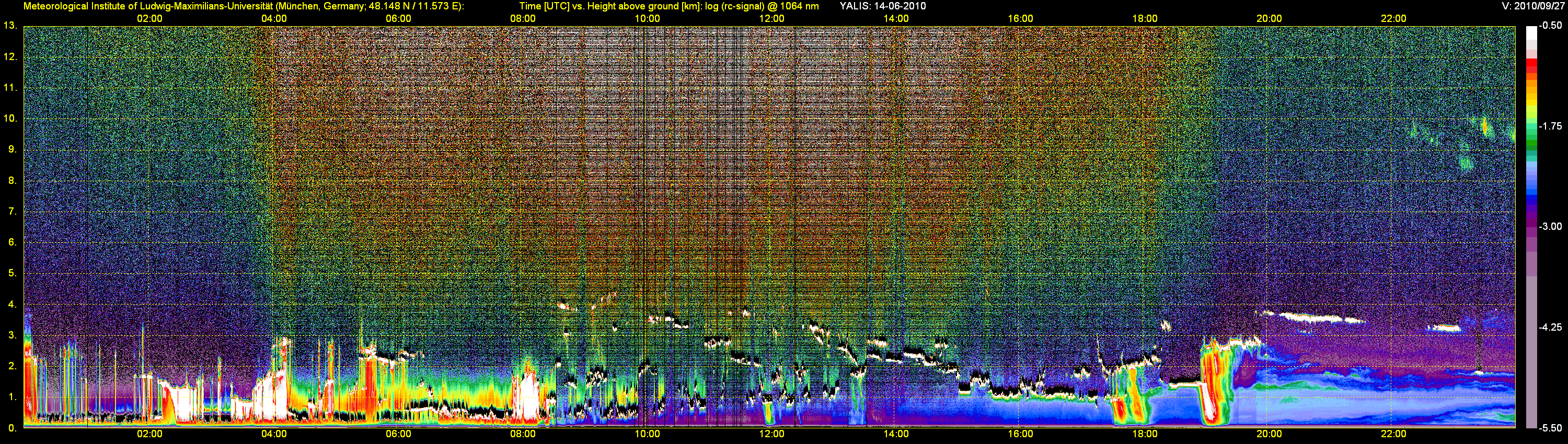Click the 5. km height axis label
The height and width of the screenshot is (444, 1568).
[12, 273]
